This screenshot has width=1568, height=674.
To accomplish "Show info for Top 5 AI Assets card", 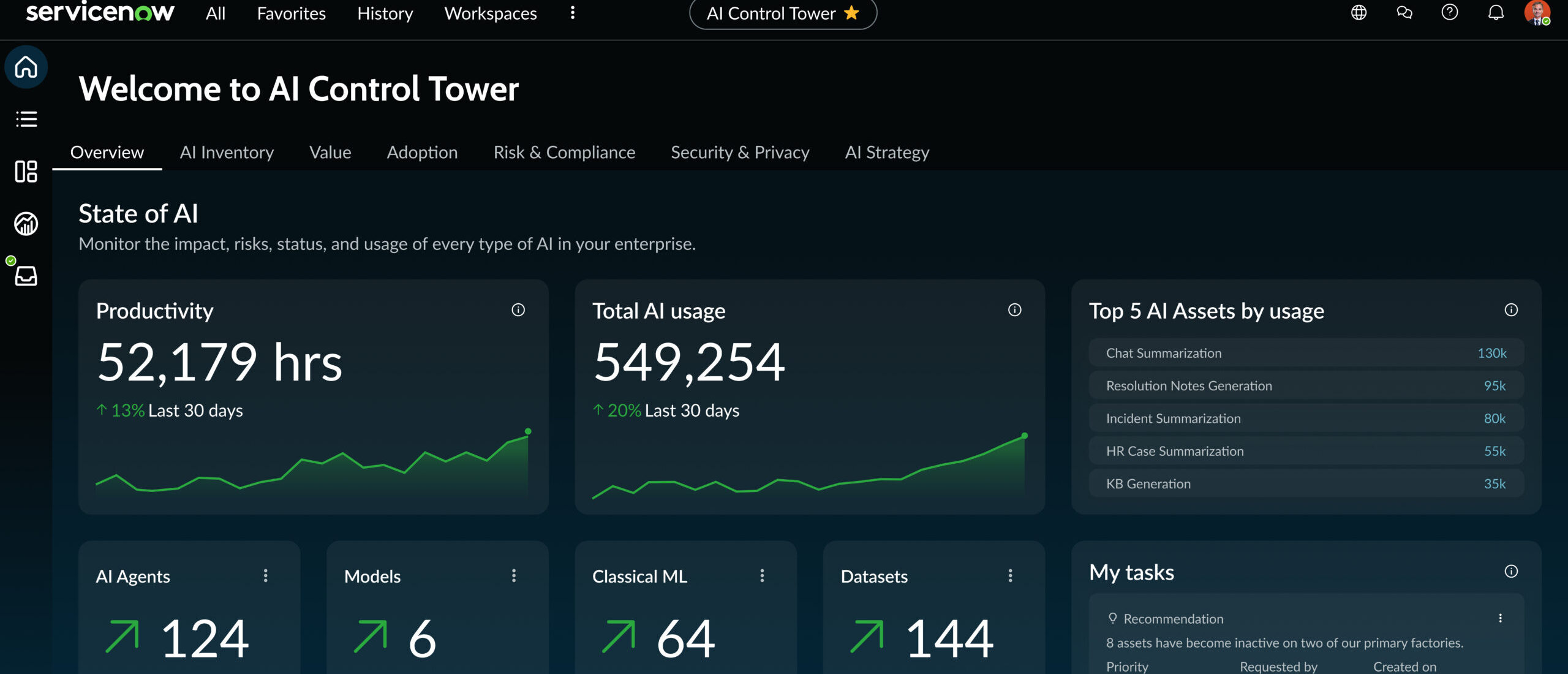I will [1511, 310].
